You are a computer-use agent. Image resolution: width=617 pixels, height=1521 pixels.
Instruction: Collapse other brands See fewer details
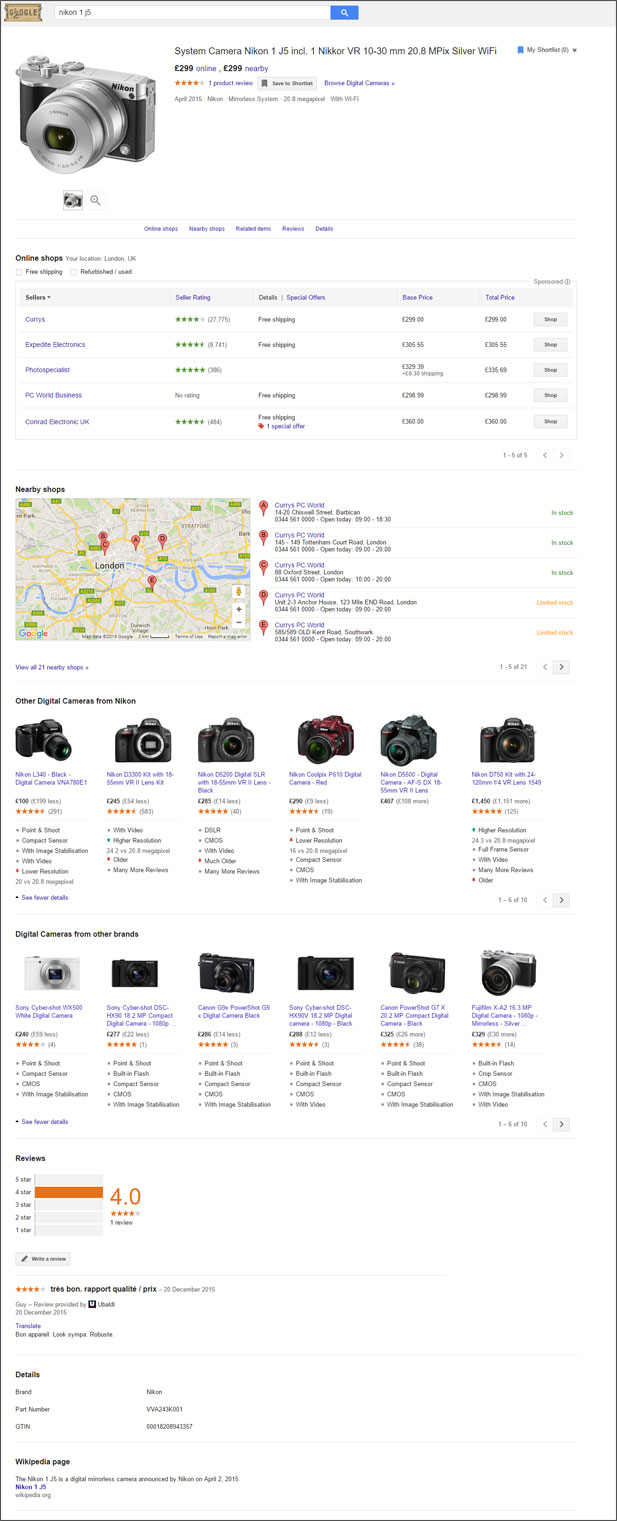44,1122
